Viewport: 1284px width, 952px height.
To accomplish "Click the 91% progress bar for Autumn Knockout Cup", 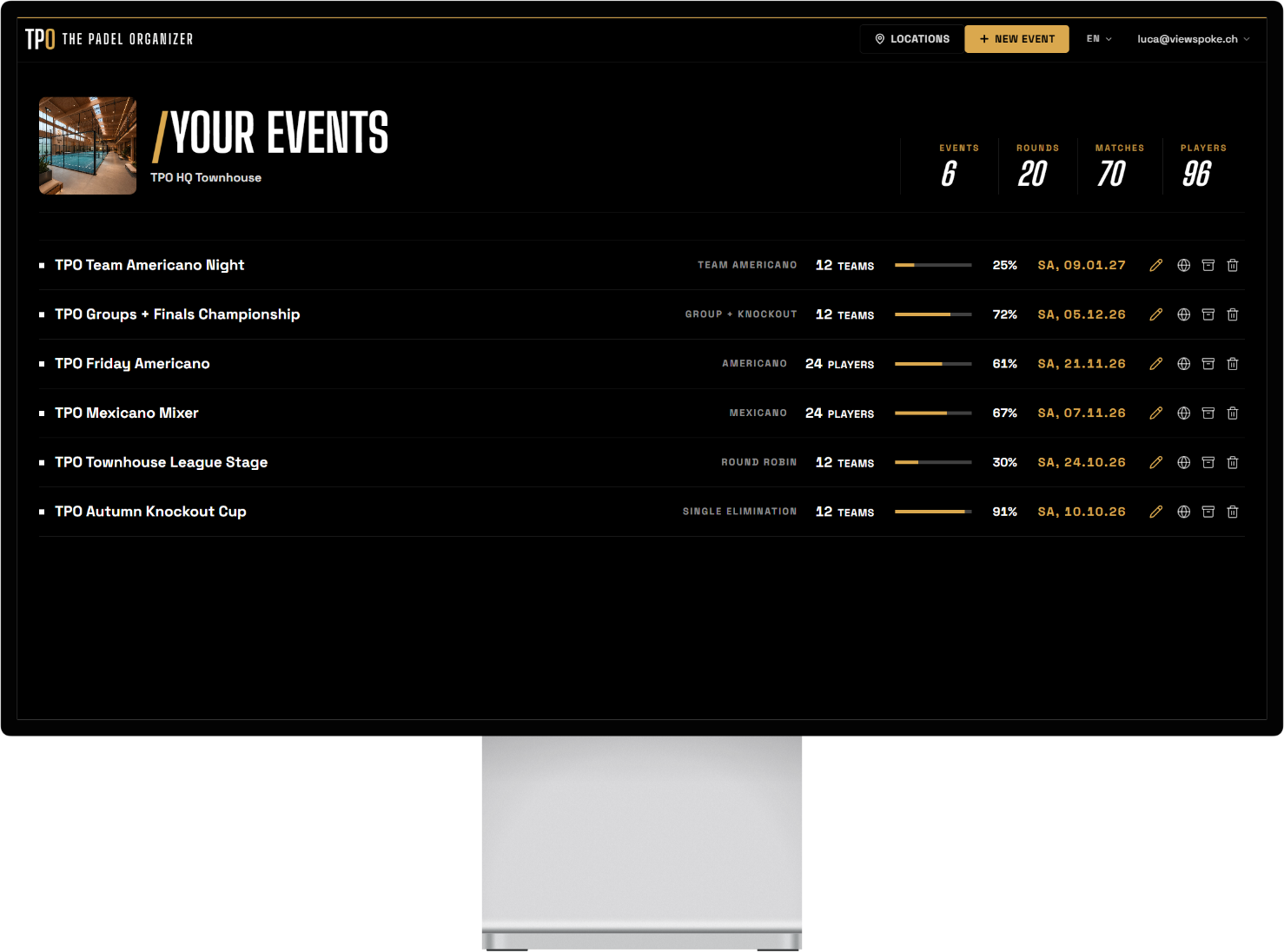I will point(933,512).
